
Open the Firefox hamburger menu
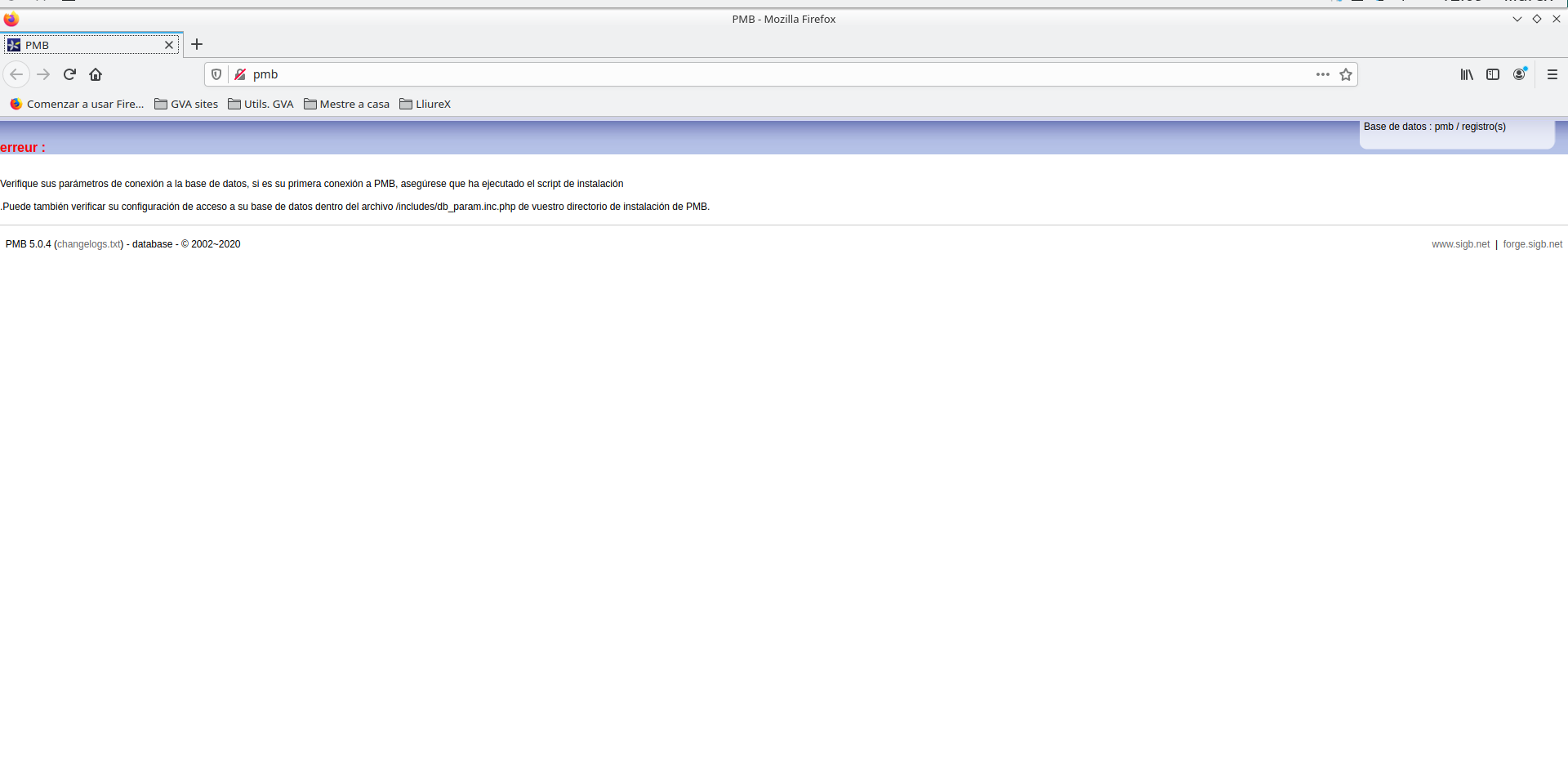[1552, 74]
